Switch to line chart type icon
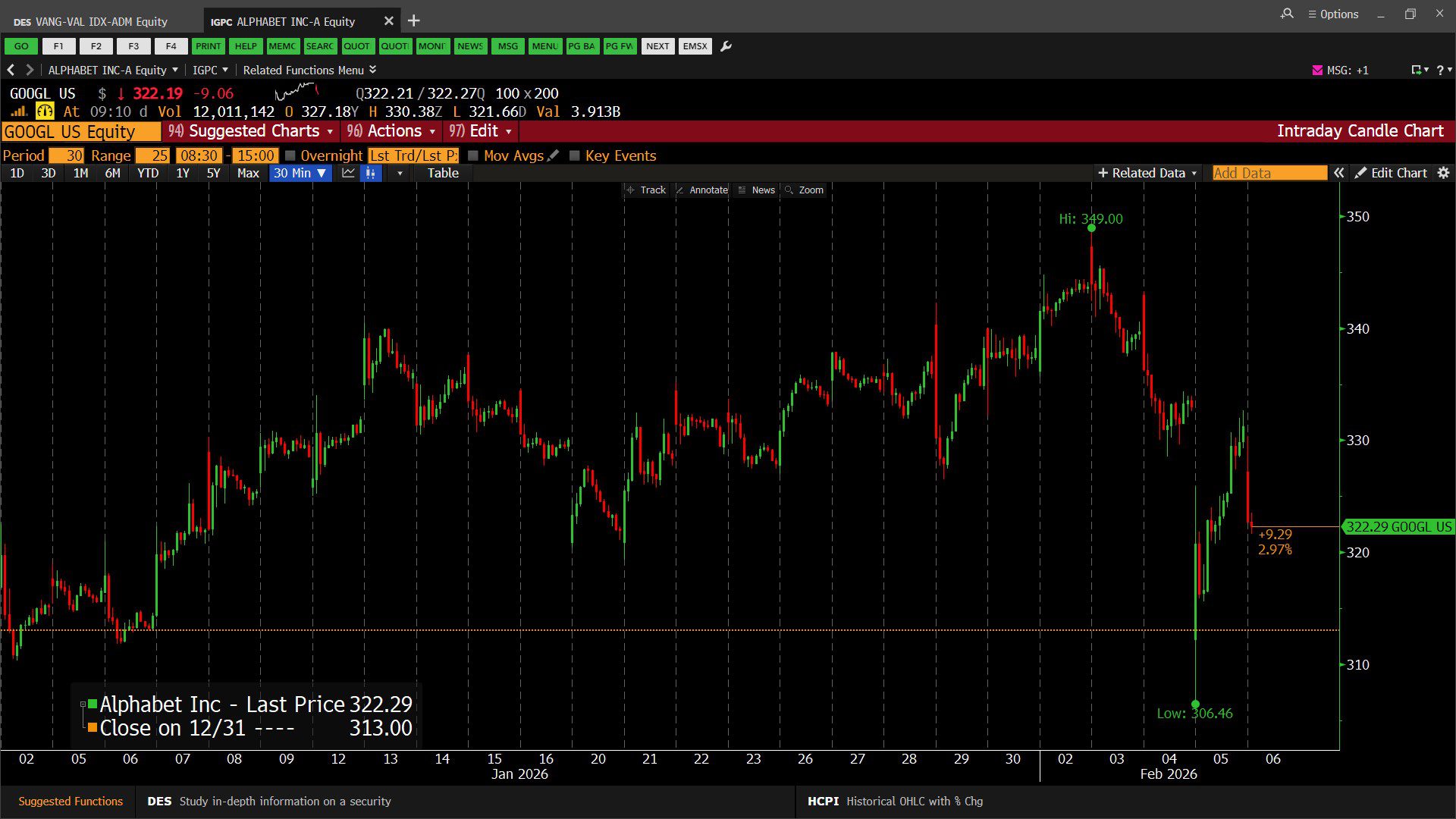 (x=348, y=173)
